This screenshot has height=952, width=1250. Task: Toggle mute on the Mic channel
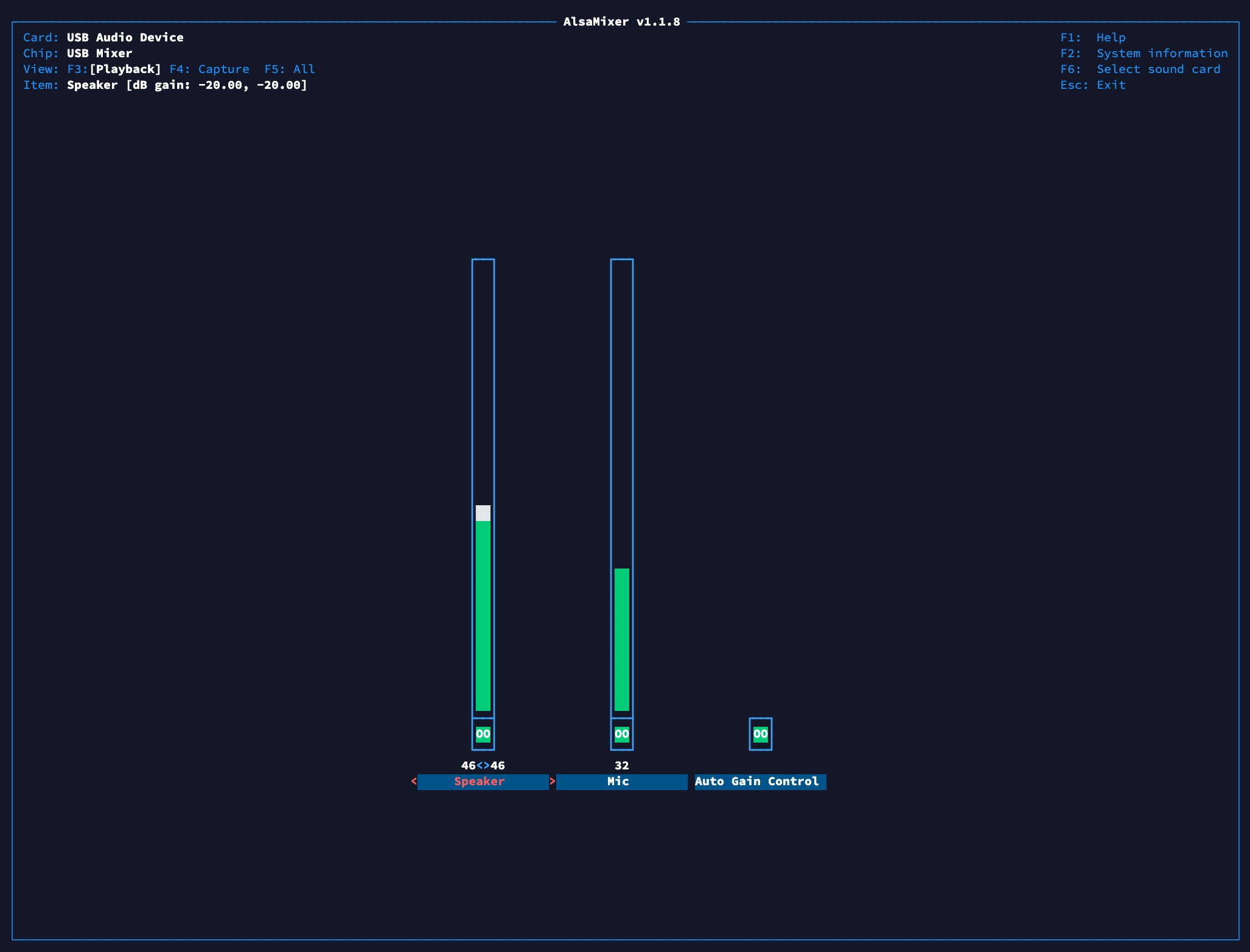pos(621,734)
